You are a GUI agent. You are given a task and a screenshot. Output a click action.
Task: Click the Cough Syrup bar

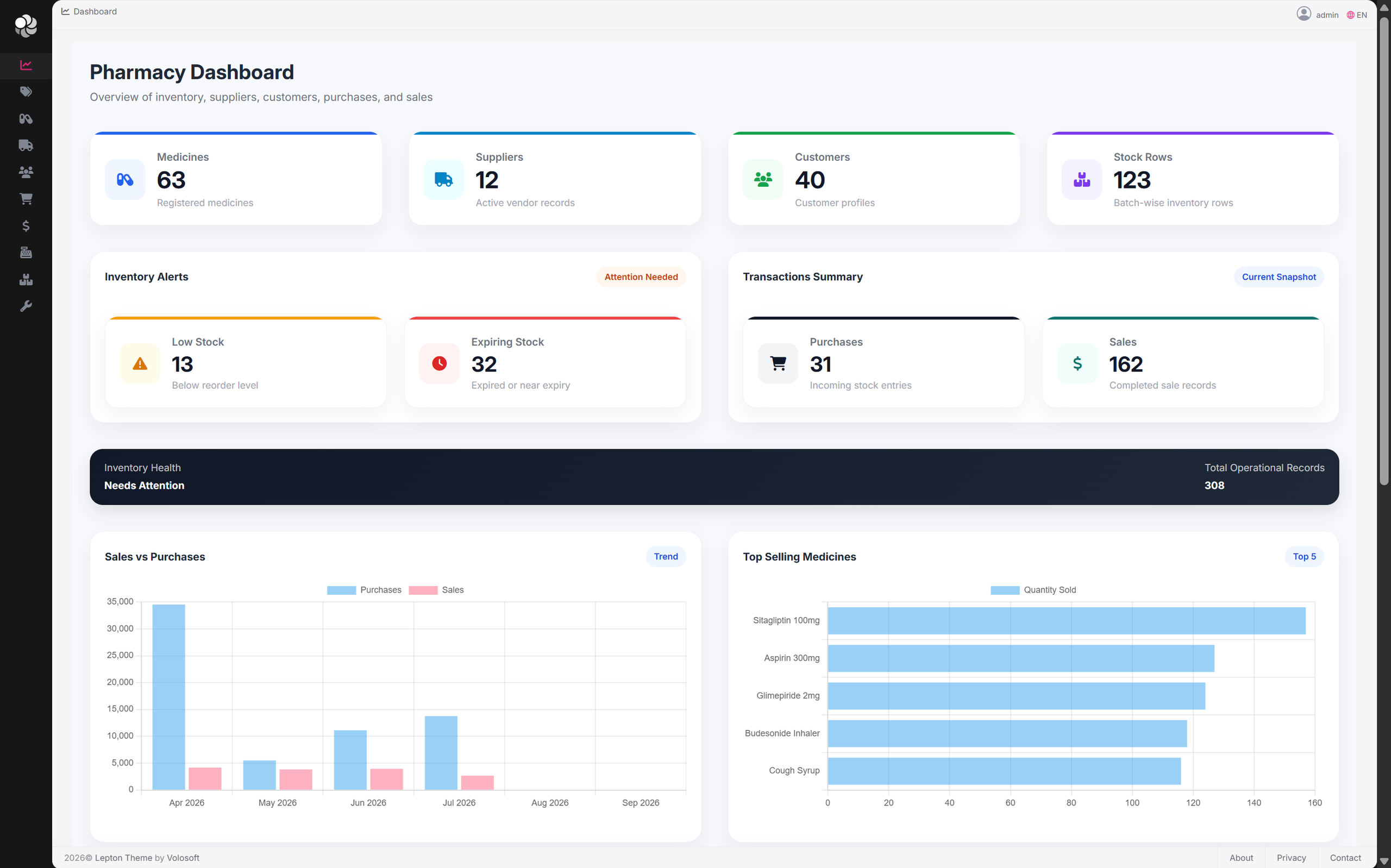coord(1004,771)
